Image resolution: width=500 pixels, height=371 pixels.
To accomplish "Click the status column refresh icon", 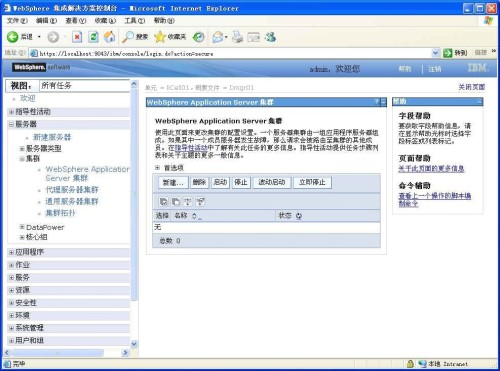I will tap(299, 216).
